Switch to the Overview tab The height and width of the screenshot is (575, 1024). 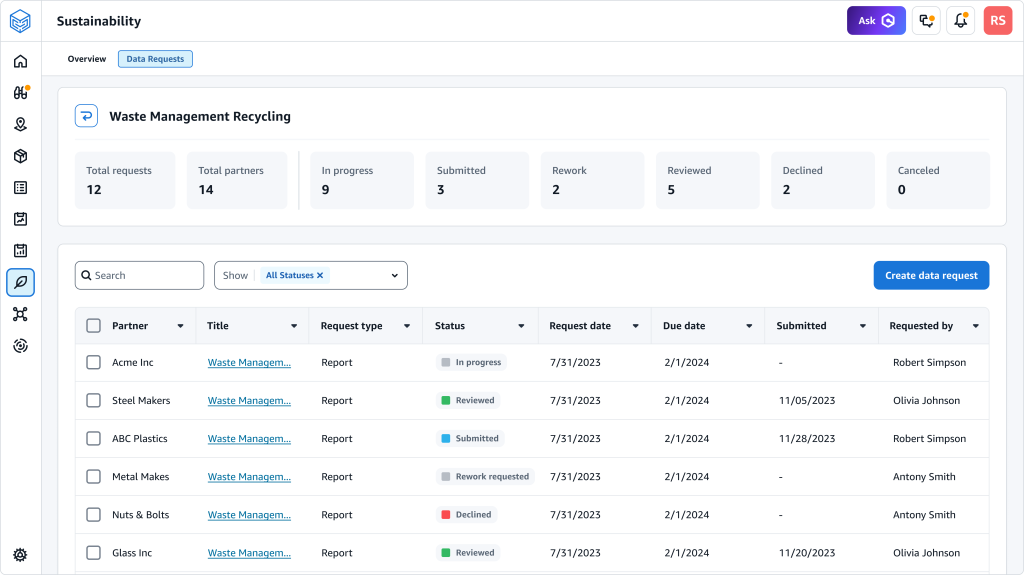point(87,59)
